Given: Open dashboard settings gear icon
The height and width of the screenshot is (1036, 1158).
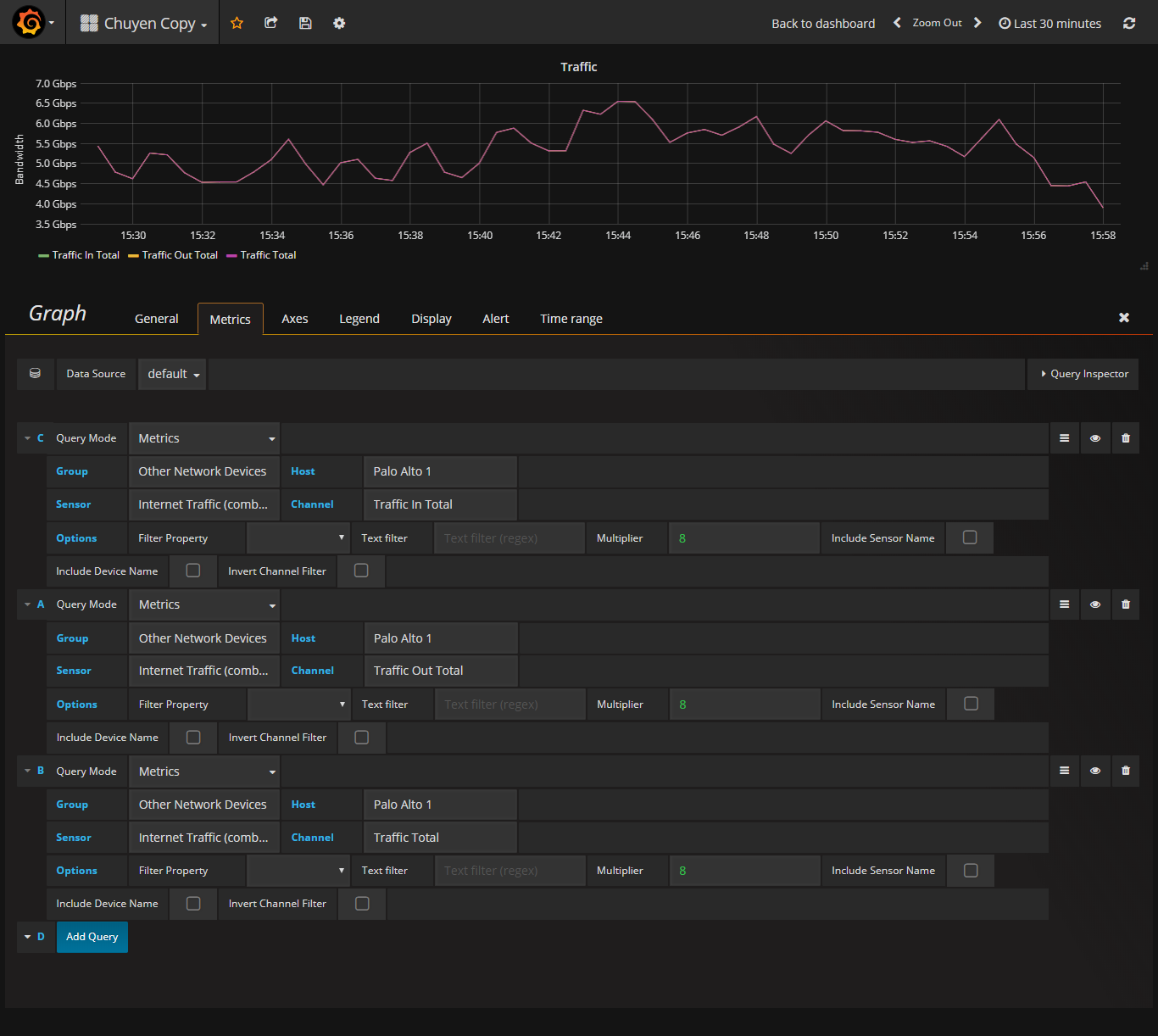Looking at the screenshot, I should click(339, 23).
